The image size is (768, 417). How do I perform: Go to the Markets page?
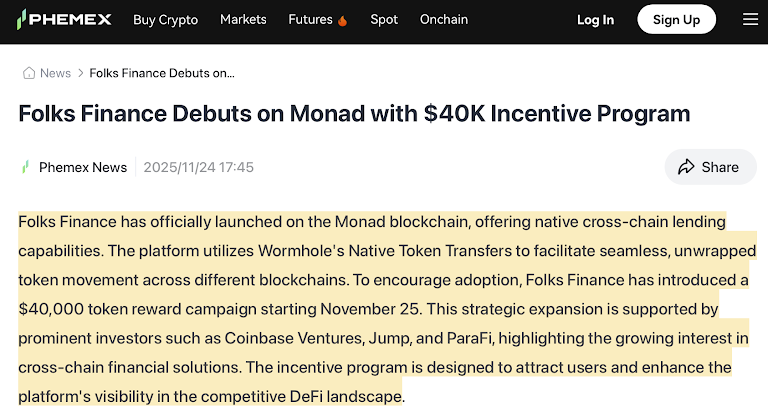(x=243, y=19)
